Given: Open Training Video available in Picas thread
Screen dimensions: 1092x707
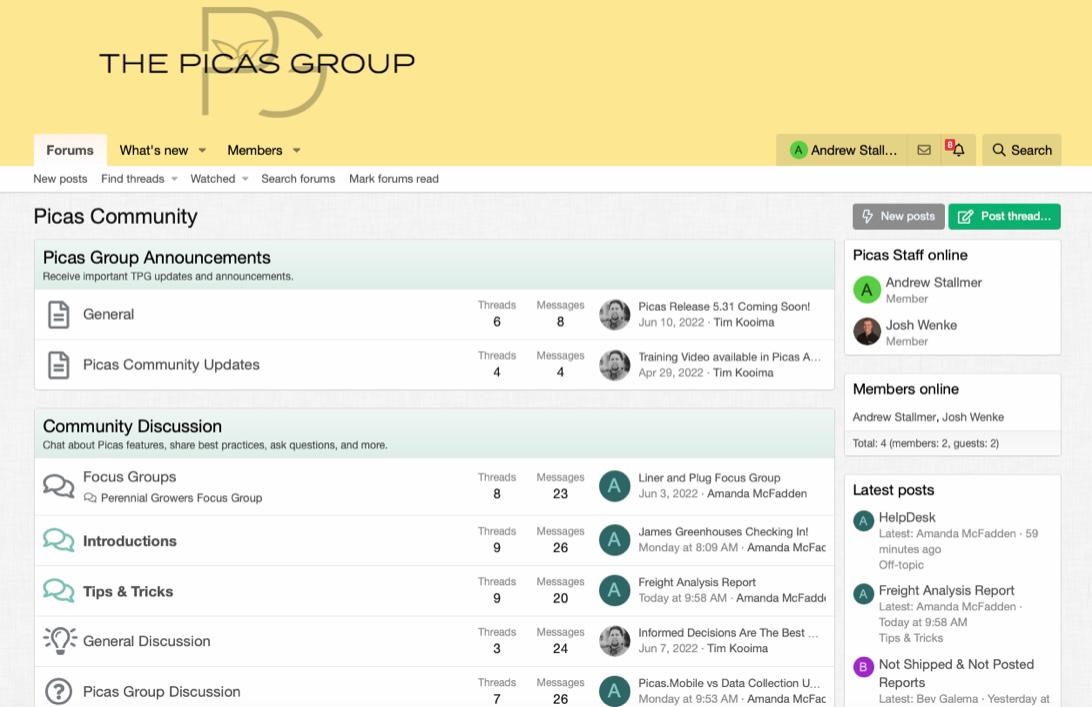Looking at the screenshot, I should click(x=730, y=357).
